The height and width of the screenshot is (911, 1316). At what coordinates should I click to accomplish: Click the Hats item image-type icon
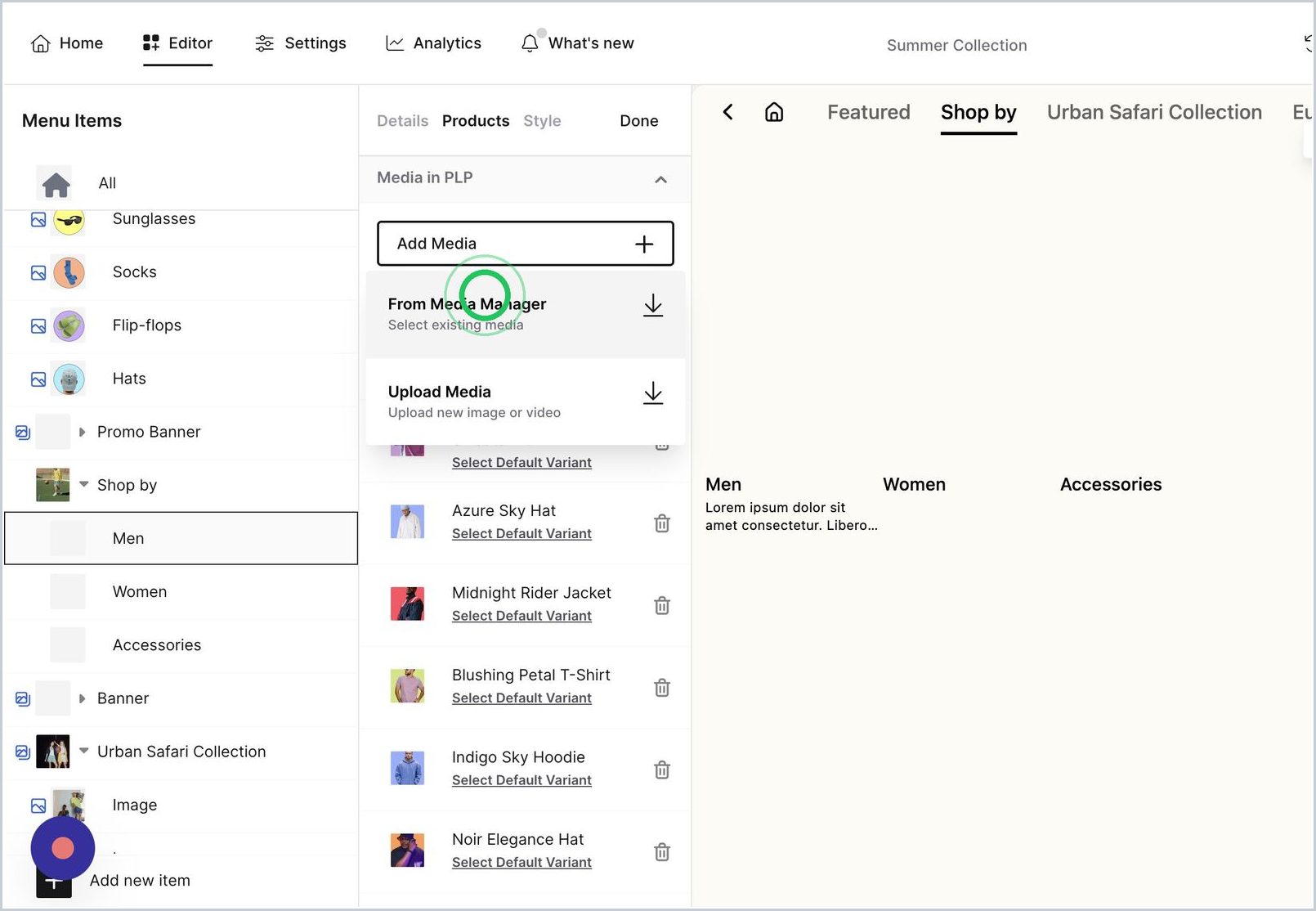tap(38, 379)
